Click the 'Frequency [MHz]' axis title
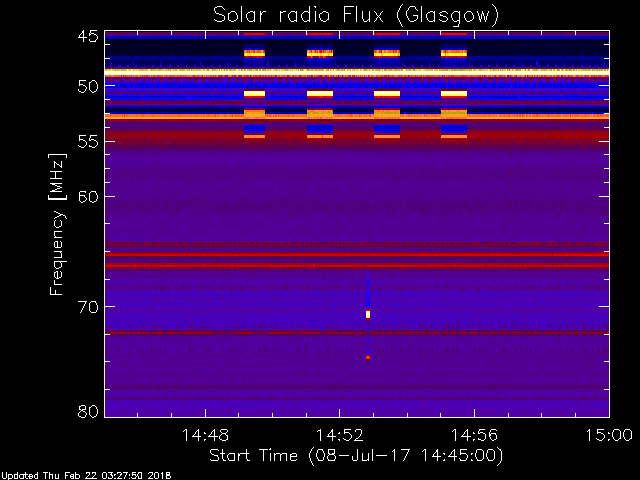Image resolution: width=640 pixels, height=480 pixels. pos(57,224)
